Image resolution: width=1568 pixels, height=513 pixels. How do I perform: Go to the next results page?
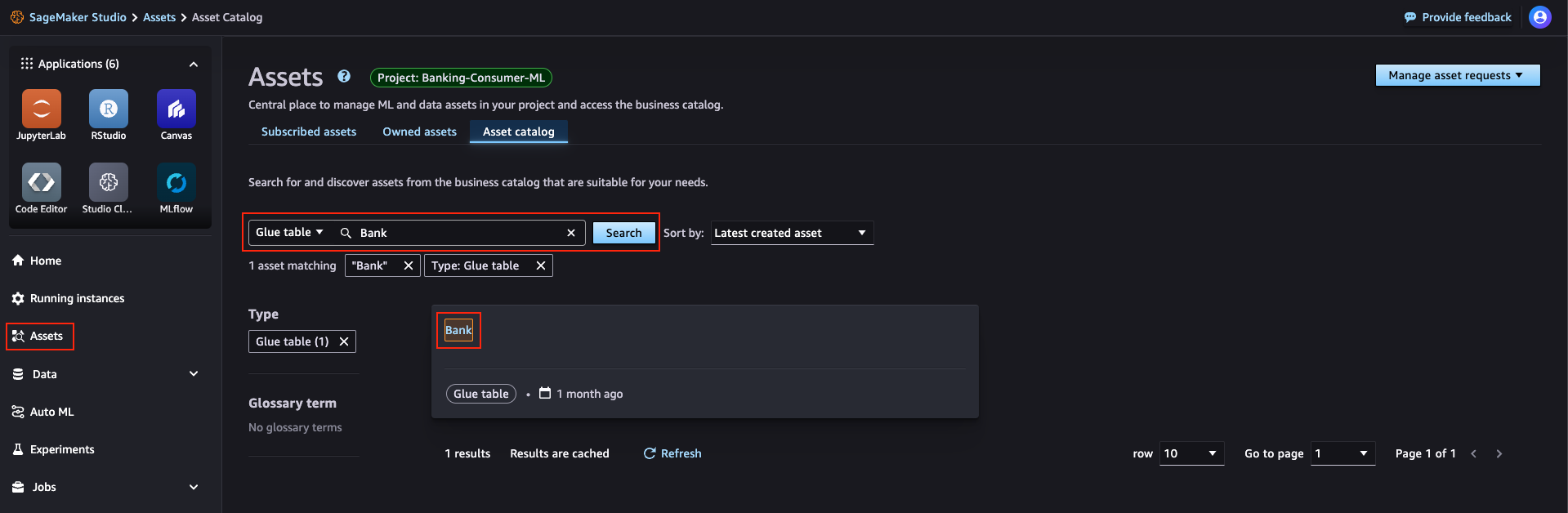[x=1499, y=453]
